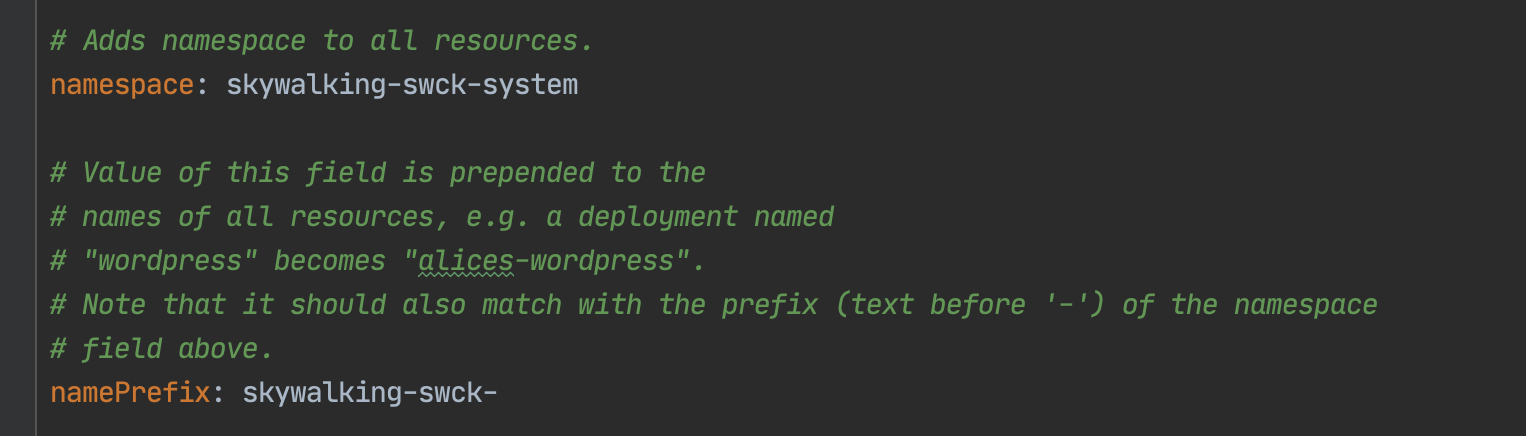1526x436 pixels.
Task: Click the word 'Note' in the comment
Action: 114,305
